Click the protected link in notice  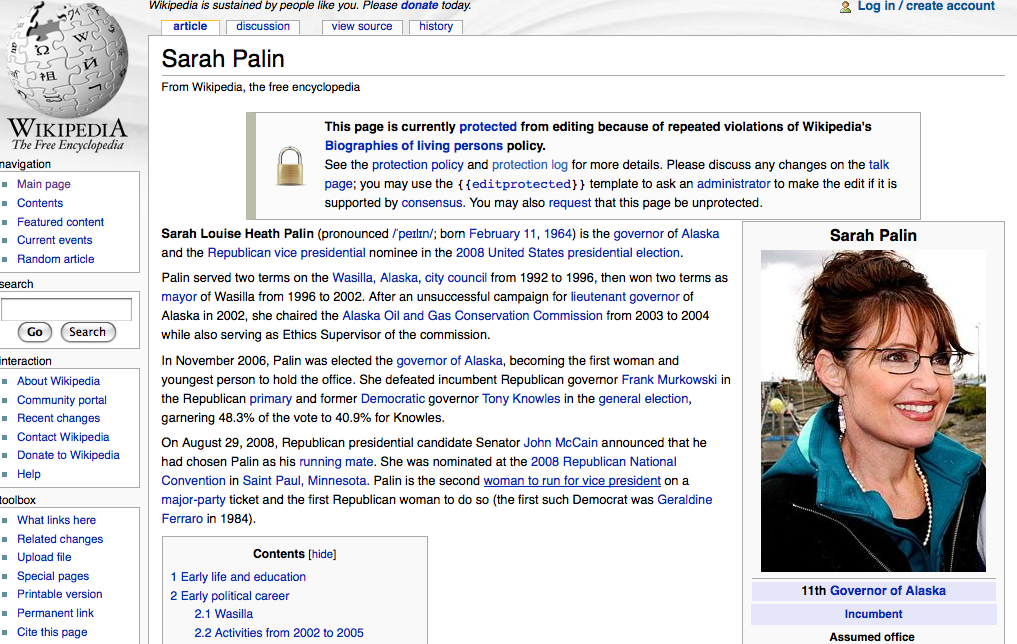(x=488, y=126)
